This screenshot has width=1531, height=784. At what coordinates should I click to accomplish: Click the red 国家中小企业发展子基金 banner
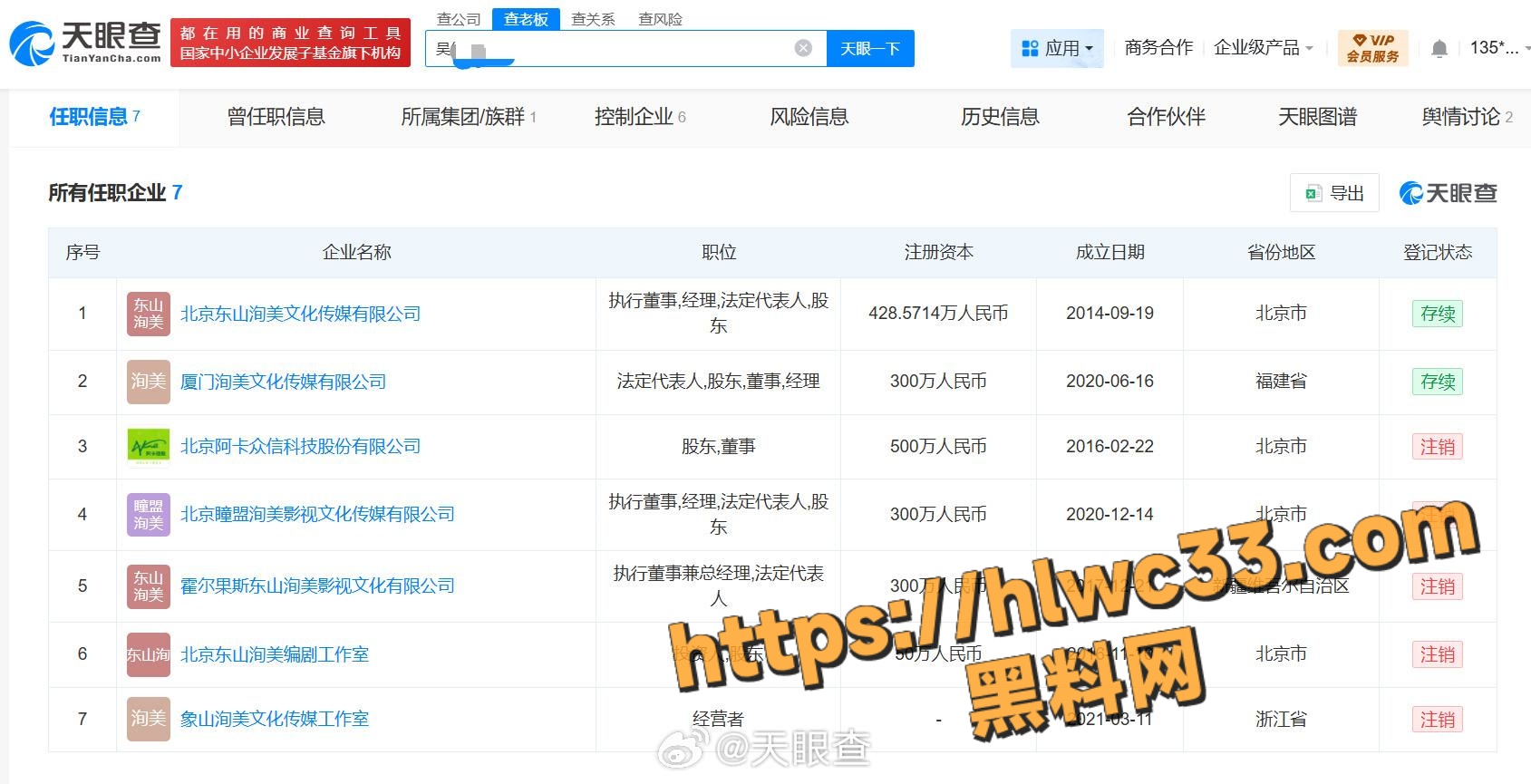(x=290, y=43)
